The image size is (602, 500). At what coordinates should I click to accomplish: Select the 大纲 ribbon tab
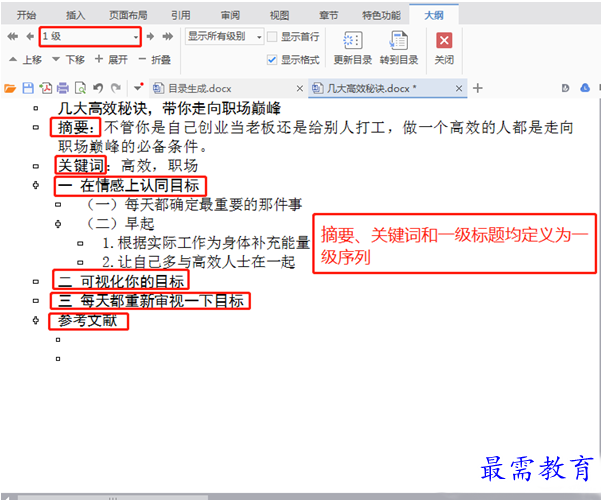coord(434,15)
